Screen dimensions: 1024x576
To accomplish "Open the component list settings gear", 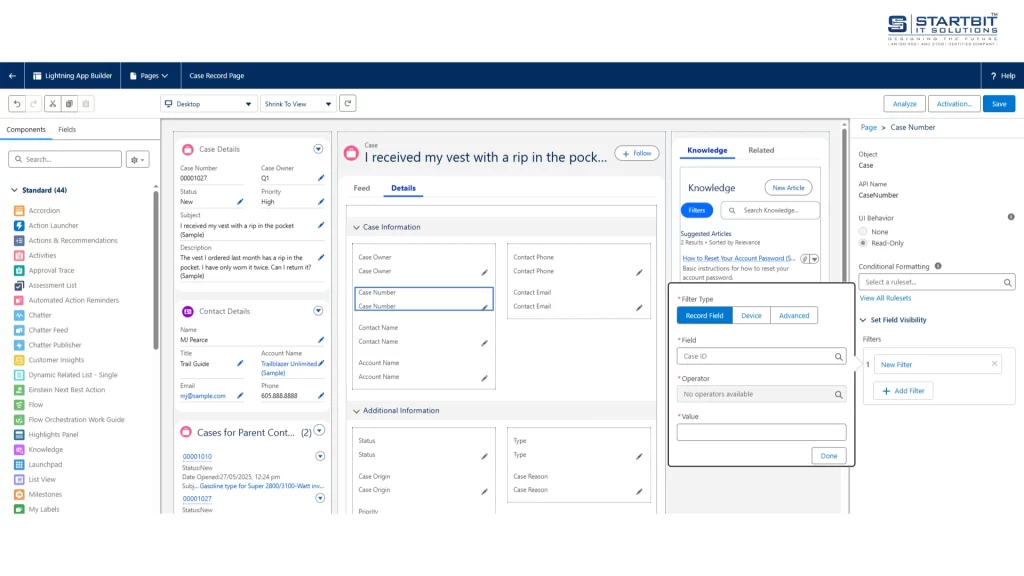I will [x=137, y=159].
